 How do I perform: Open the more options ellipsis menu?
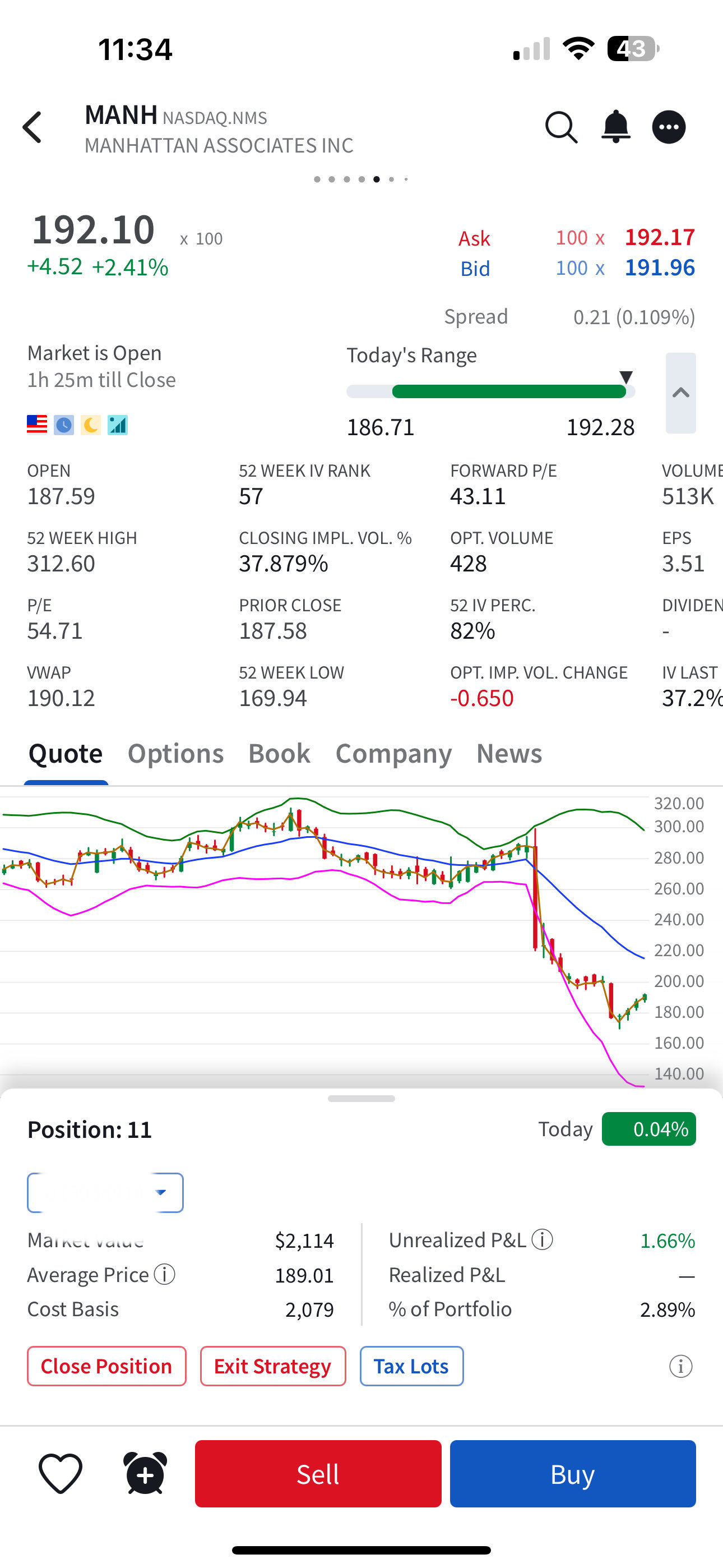pos(669,127)
